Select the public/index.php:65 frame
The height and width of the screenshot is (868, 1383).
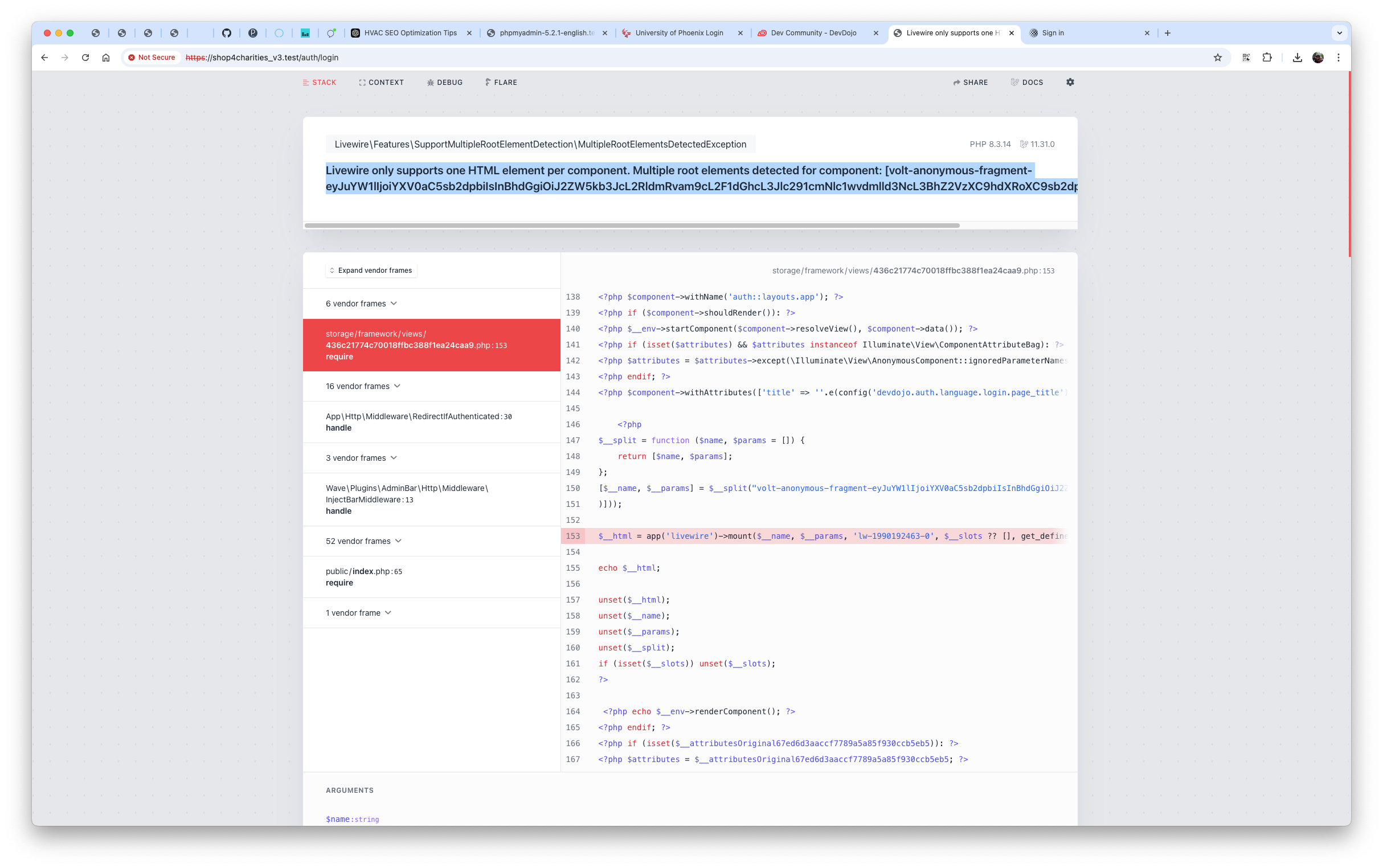point(432,577)
